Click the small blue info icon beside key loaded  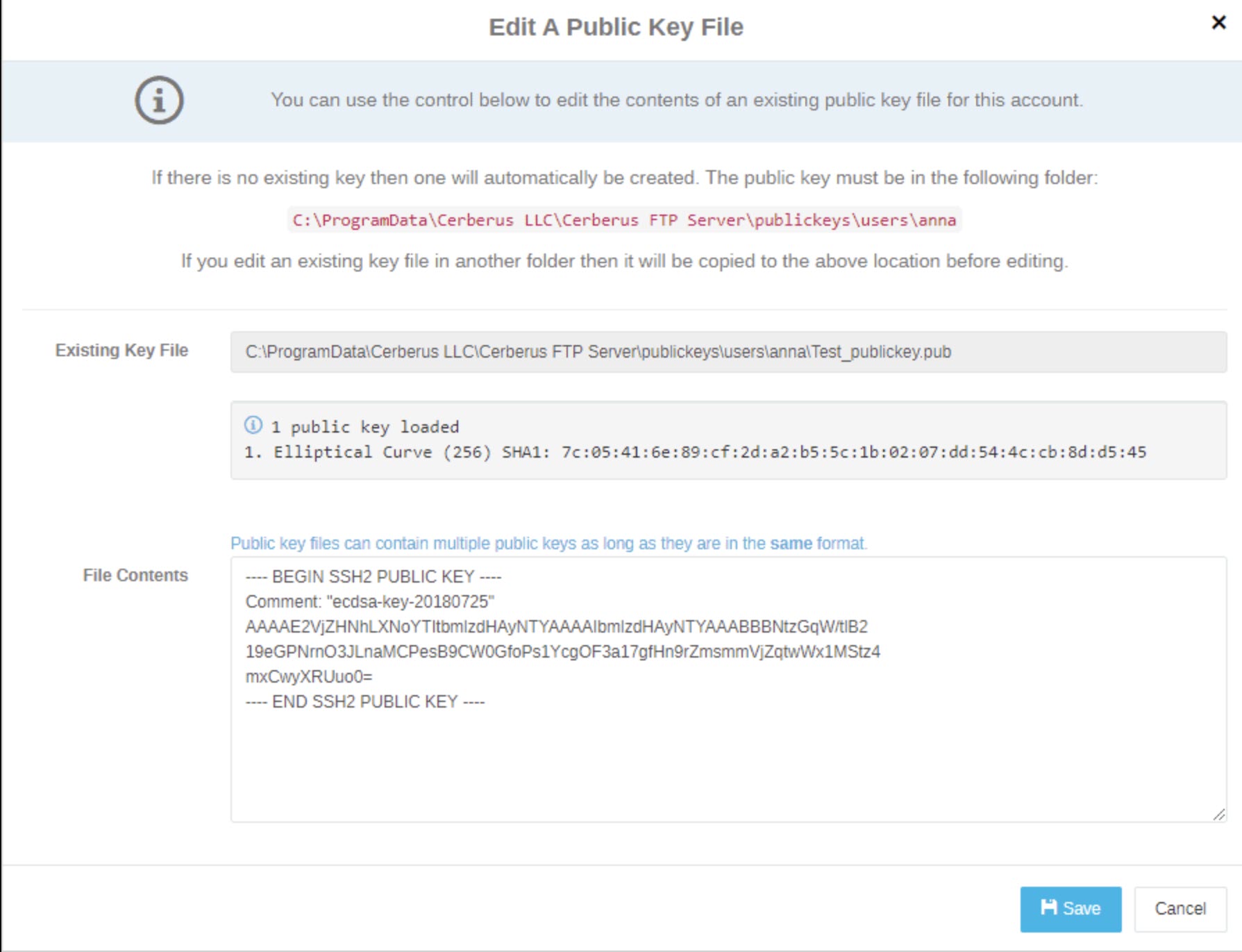[253, 425]
